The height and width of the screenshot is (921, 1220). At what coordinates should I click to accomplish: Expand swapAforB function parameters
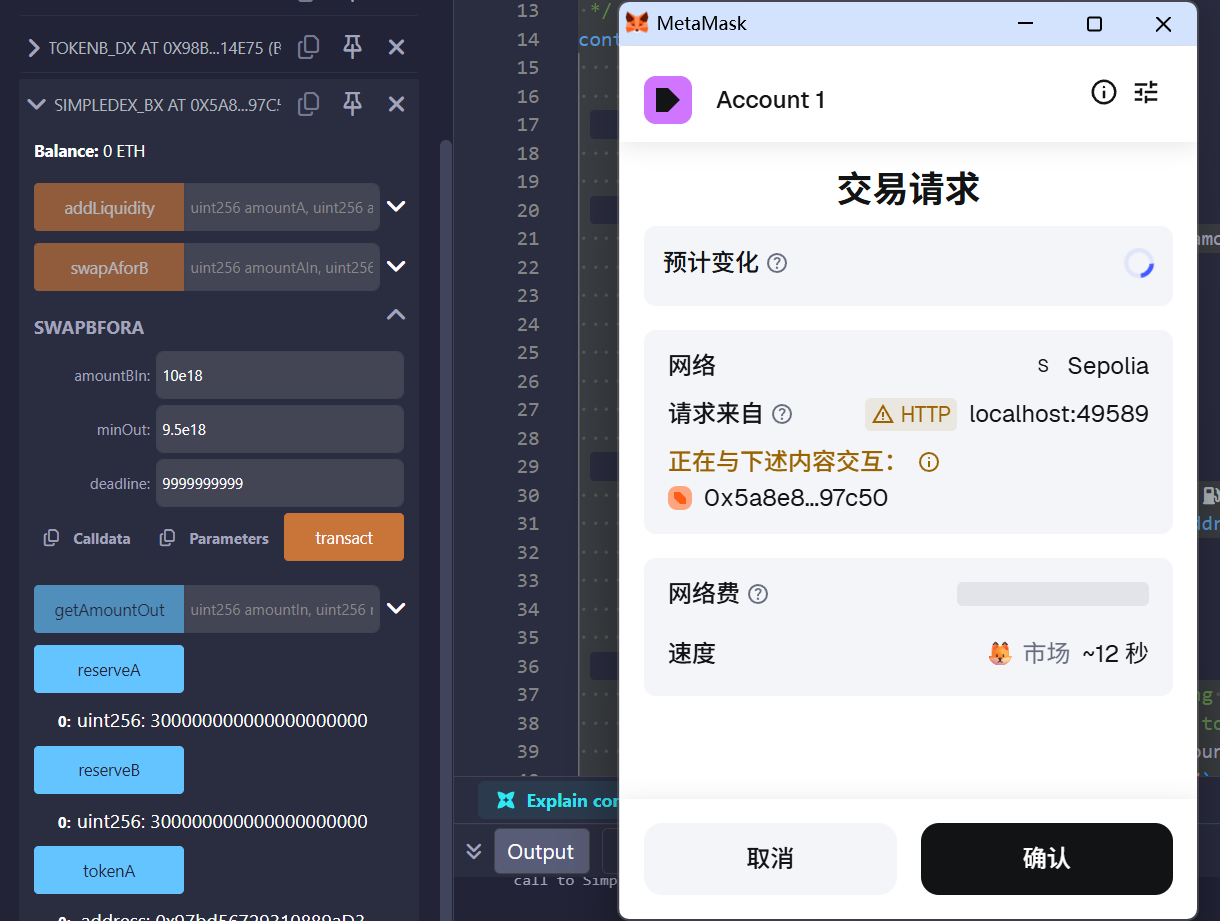(396, 267)
